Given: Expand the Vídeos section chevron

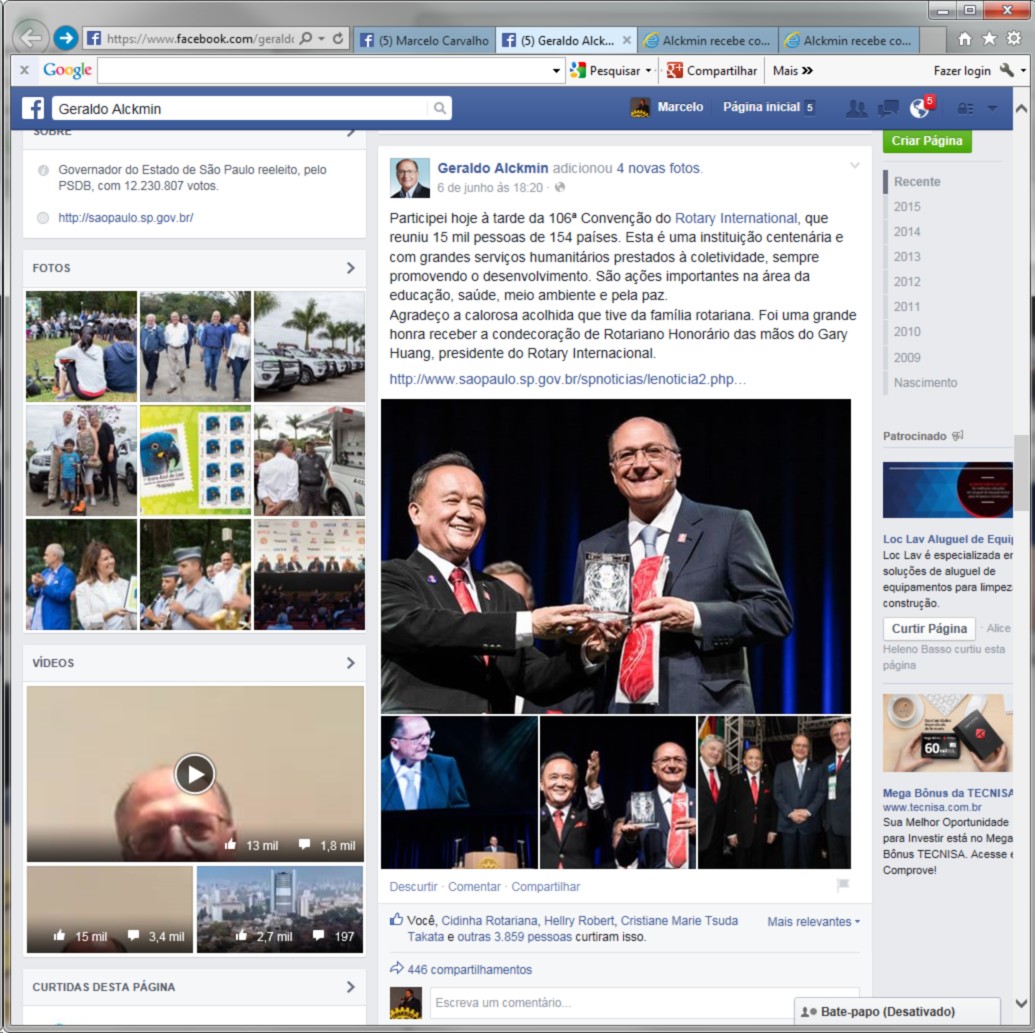Looking at the screenshot, I should point(351,663).
